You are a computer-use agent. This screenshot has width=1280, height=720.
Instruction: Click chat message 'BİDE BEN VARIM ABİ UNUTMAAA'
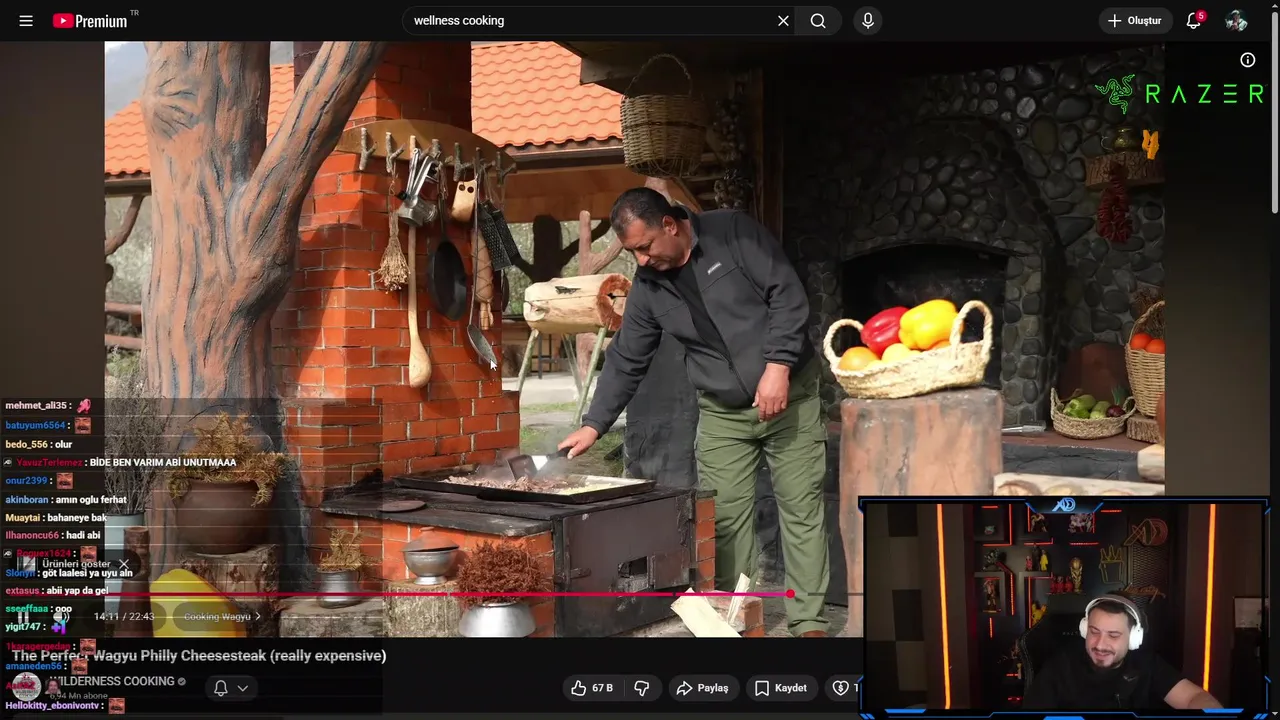pos(162,462)
